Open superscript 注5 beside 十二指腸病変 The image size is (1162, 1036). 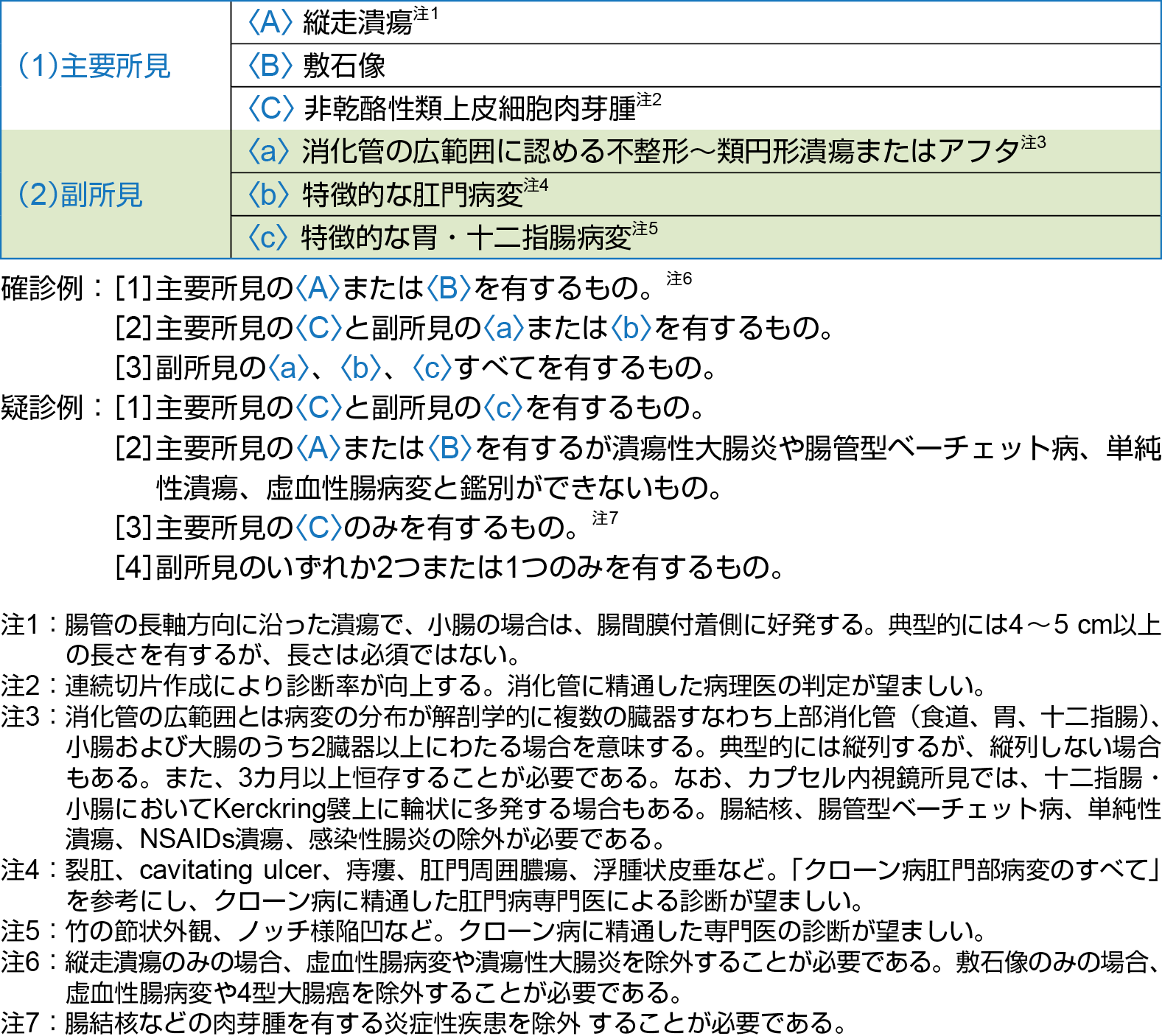(645, 228)
